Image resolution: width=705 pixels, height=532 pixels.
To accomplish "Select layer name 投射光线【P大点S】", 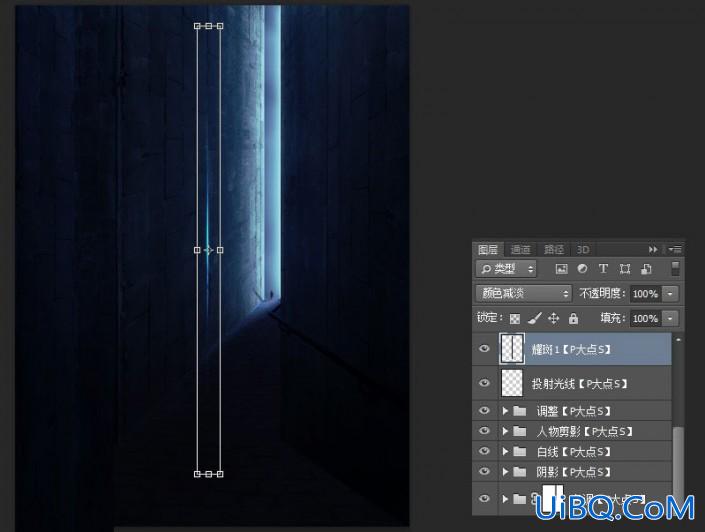I will (x=579, y=384).
